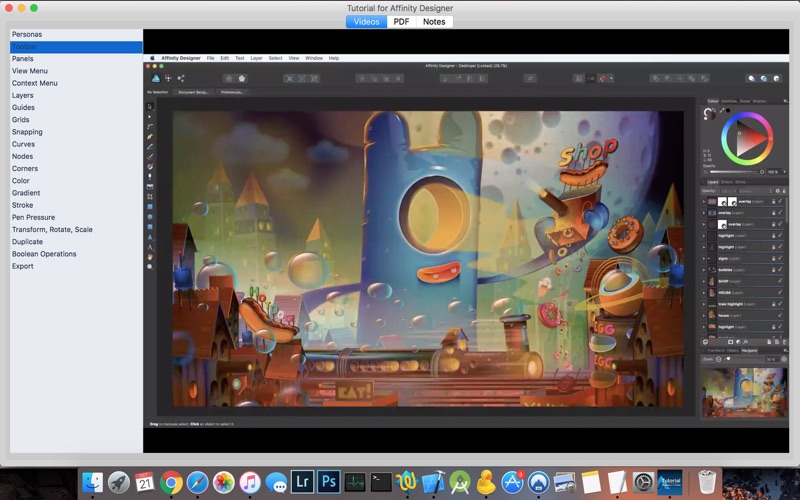Click the Document Setup button
Screen dimensions: 800x500
click(193, 92)
